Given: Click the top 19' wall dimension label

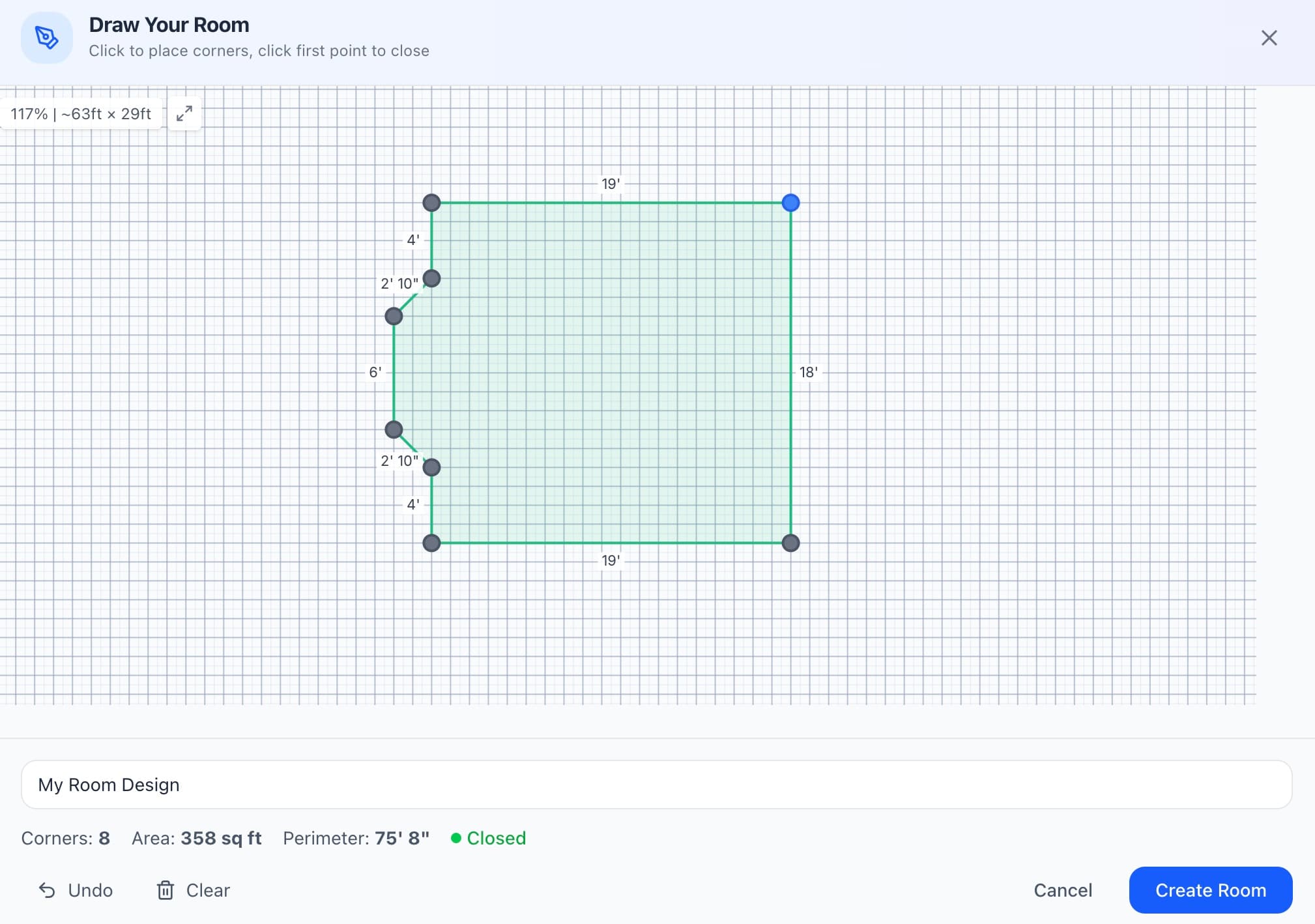Looking at the screenshot, I should pyautogui.click(x=610, y=184).
